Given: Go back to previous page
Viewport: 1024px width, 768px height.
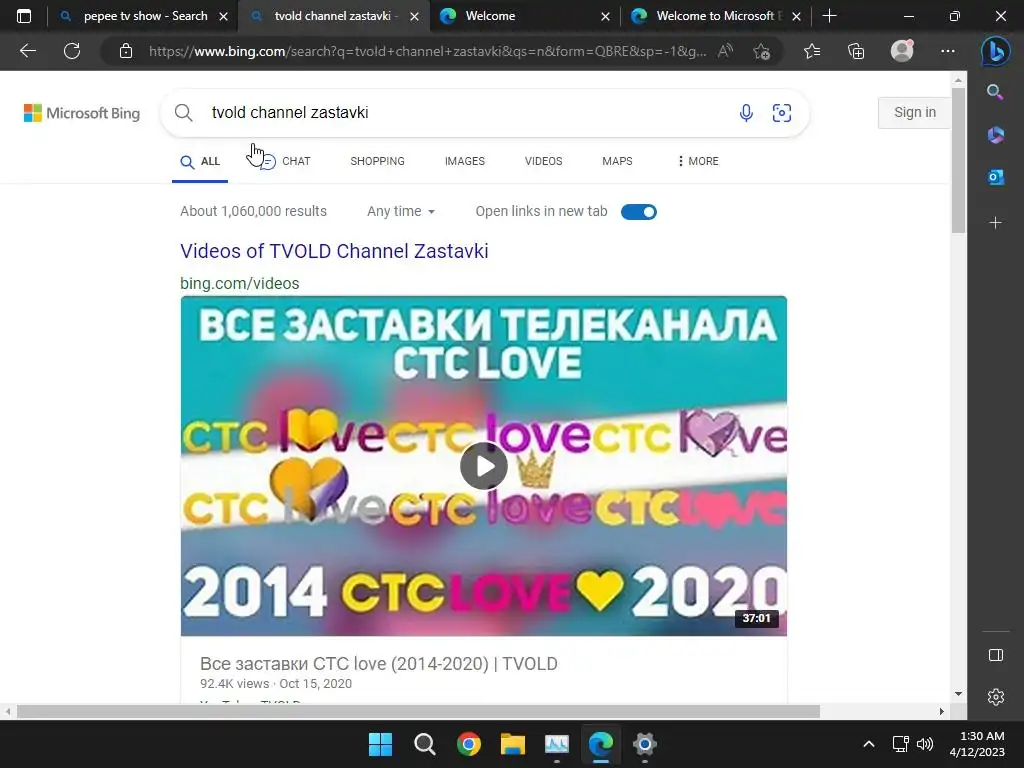Looking at the screenshot, I should [28, 51].
